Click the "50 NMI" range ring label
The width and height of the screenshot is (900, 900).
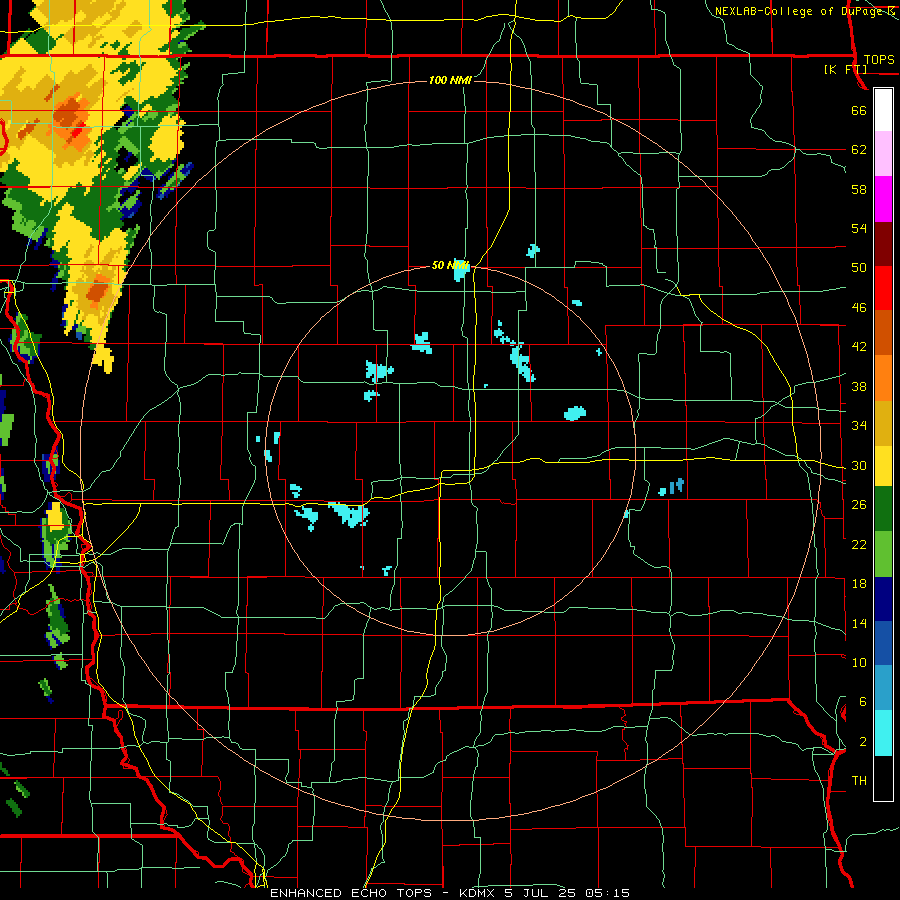(x=450, y=265)
